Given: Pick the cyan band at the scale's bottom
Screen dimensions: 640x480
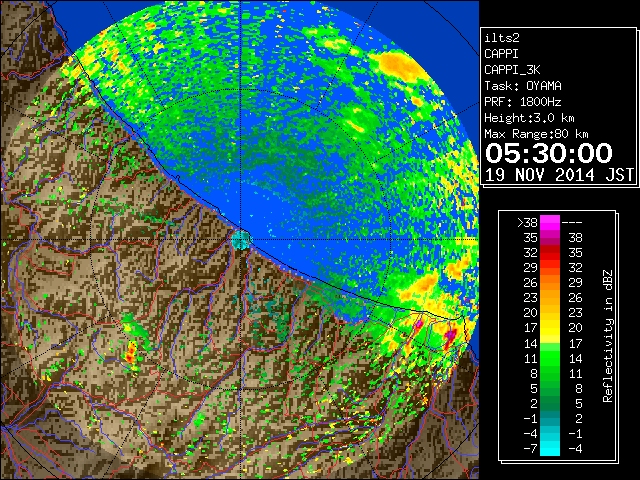Looking at the screenshot, I should click(x=550, y=448).
